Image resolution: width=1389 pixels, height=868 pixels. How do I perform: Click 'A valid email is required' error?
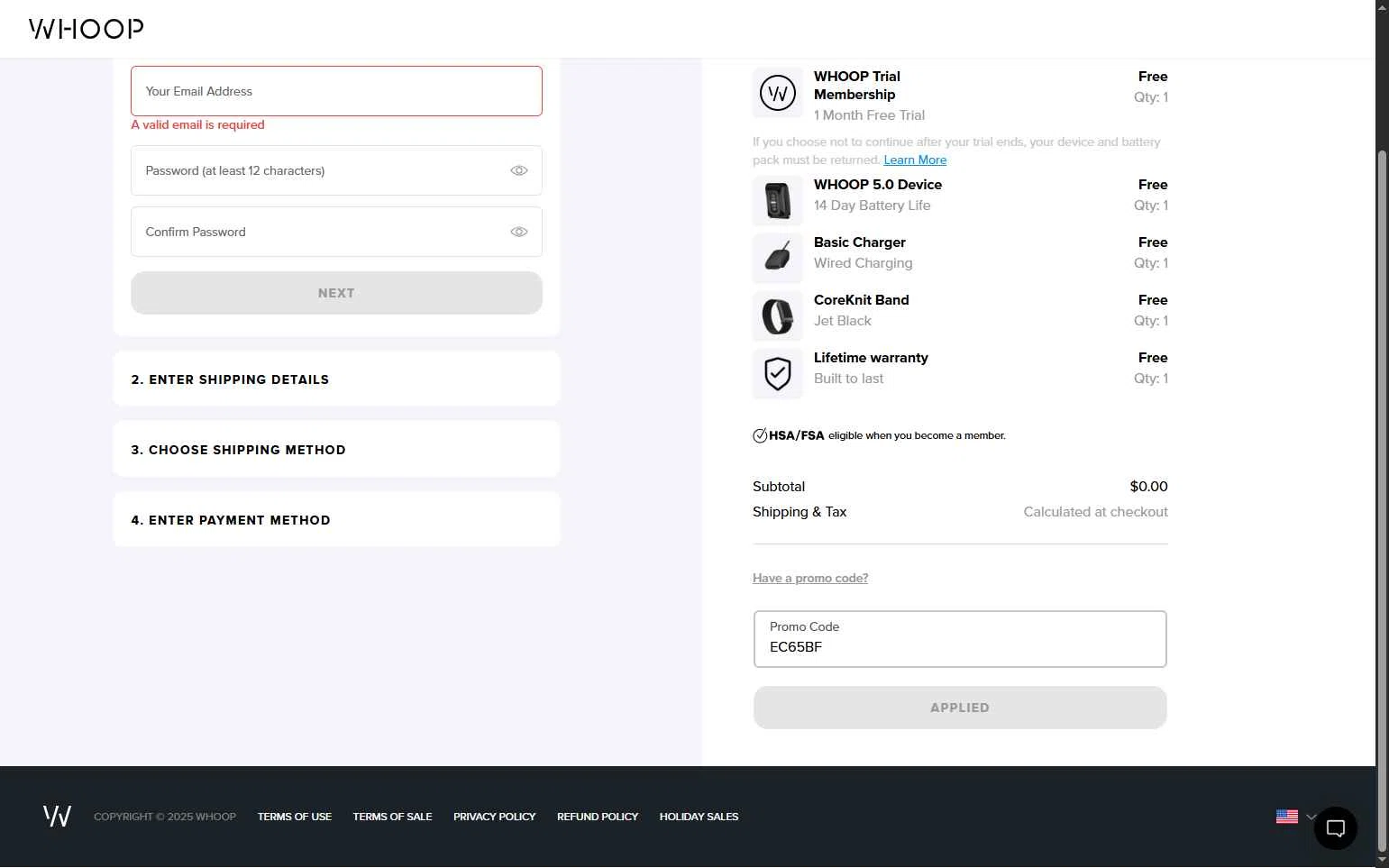(x=197, y=125)
